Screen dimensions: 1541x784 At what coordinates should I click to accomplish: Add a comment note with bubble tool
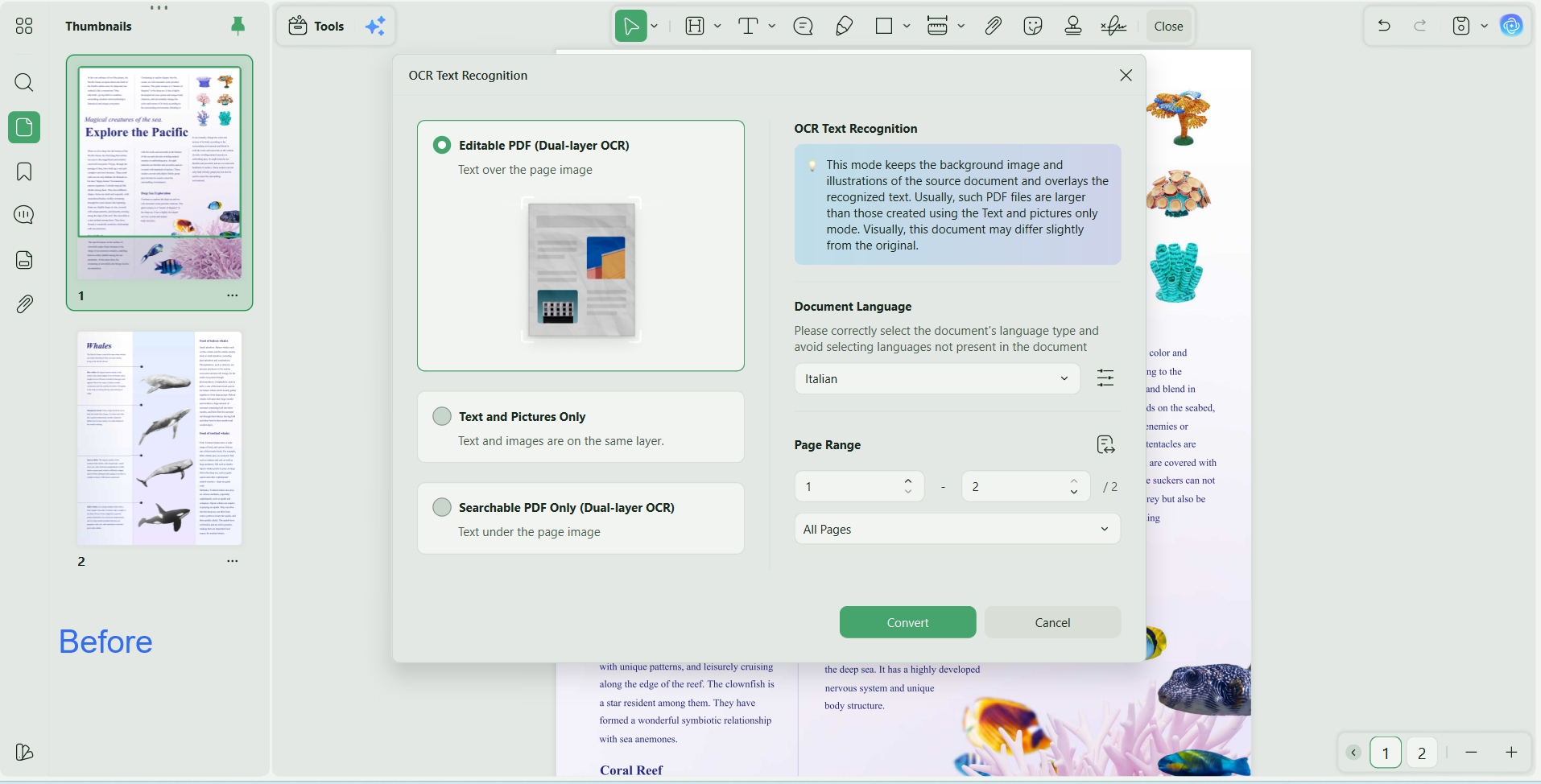click(x=803, y=27)
